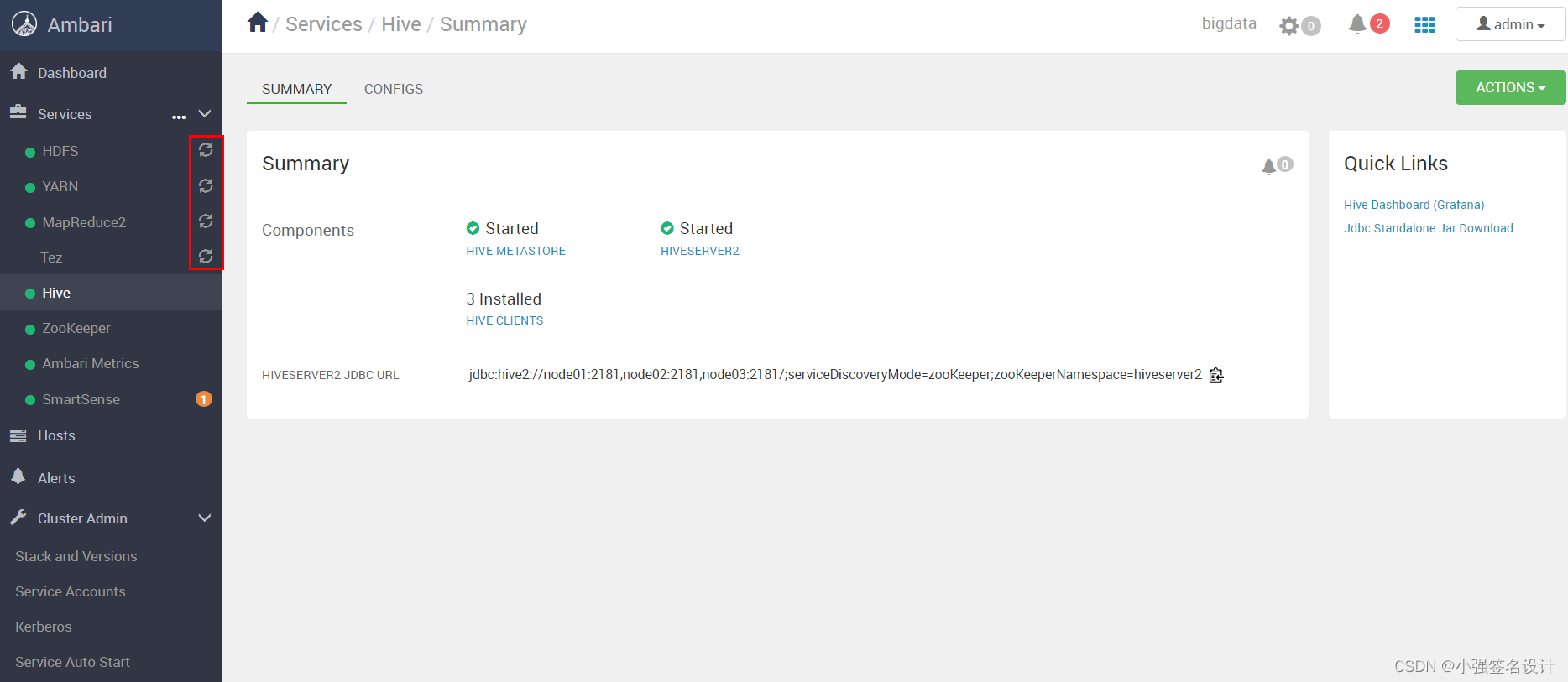Click the Summary breadcrumb text
1568x682 pixels.
(483, 24)
